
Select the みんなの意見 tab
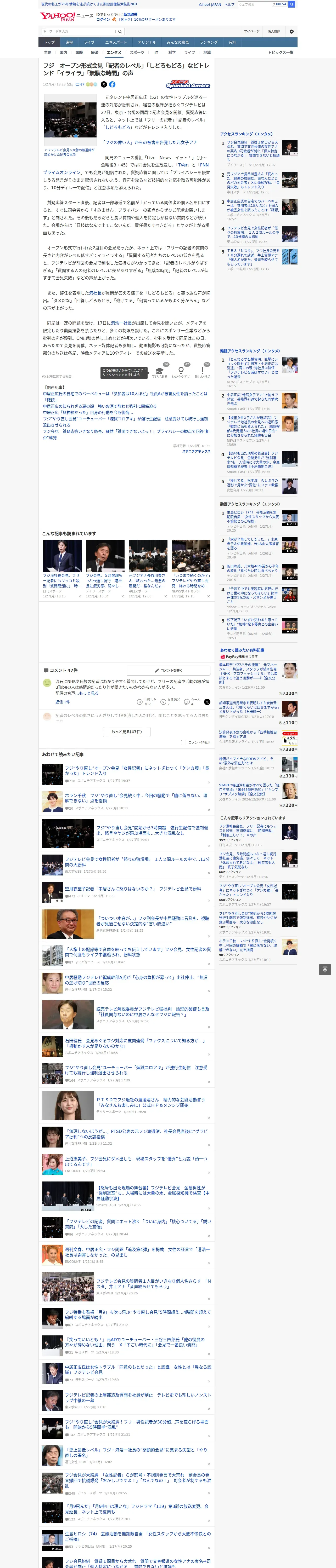coord(177,42)
